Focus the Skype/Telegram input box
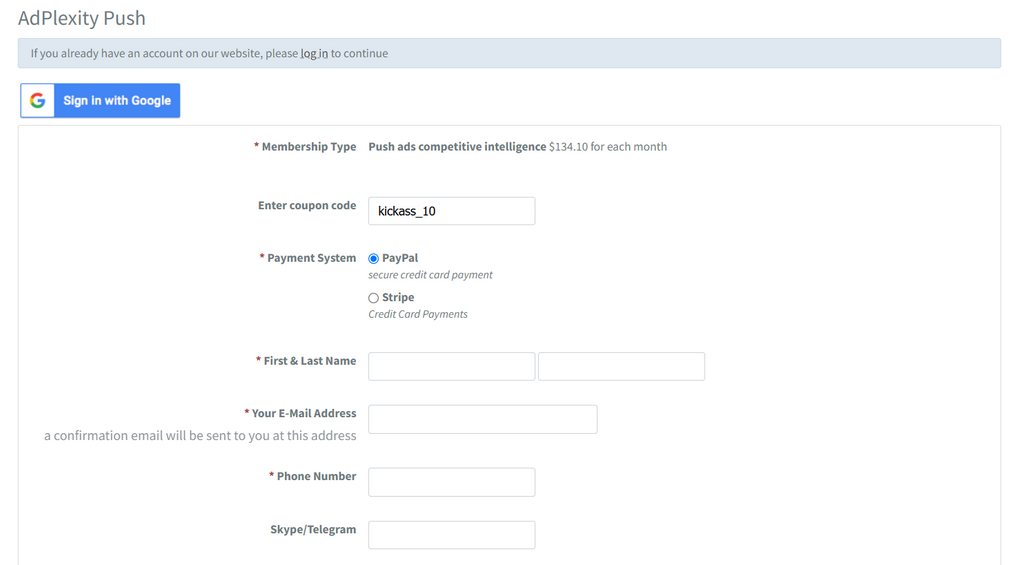Viewport: 1017px width, 565px height. pyautogui.click(x=451, y=535)
